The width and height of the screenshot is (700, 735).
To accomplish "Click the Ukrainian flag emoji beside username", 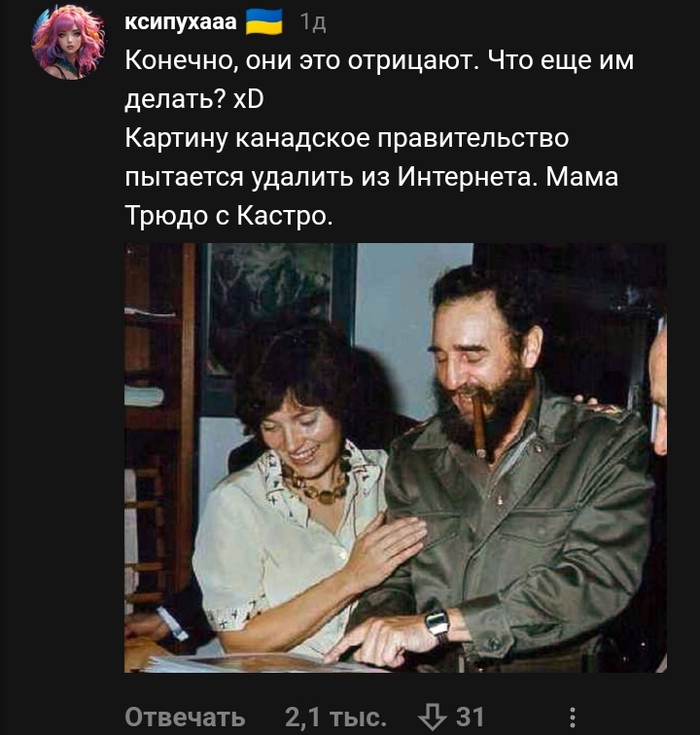I will click(x=264, y=22).
